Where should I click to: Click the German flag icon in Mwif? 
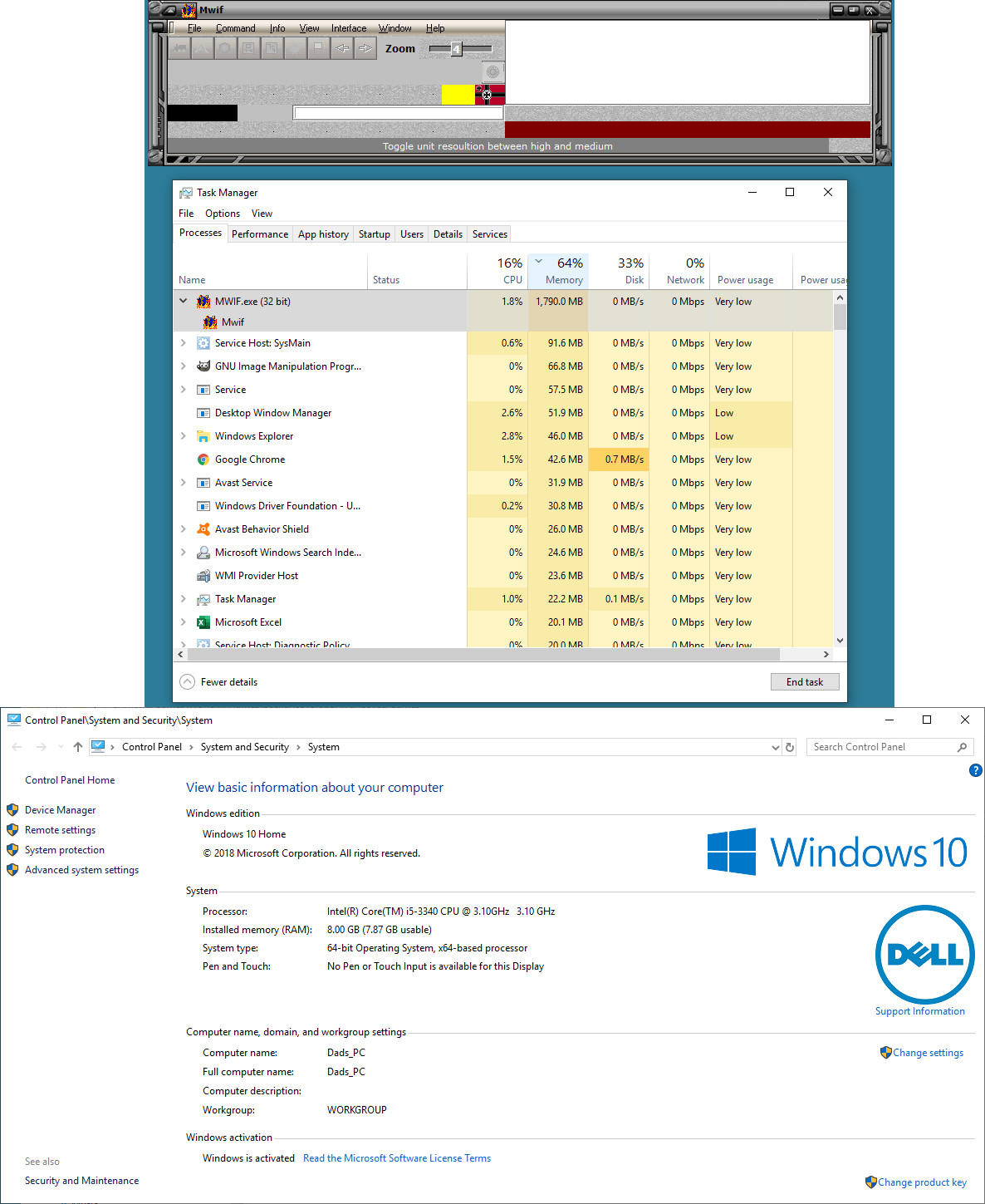click(x=490, y=94)
